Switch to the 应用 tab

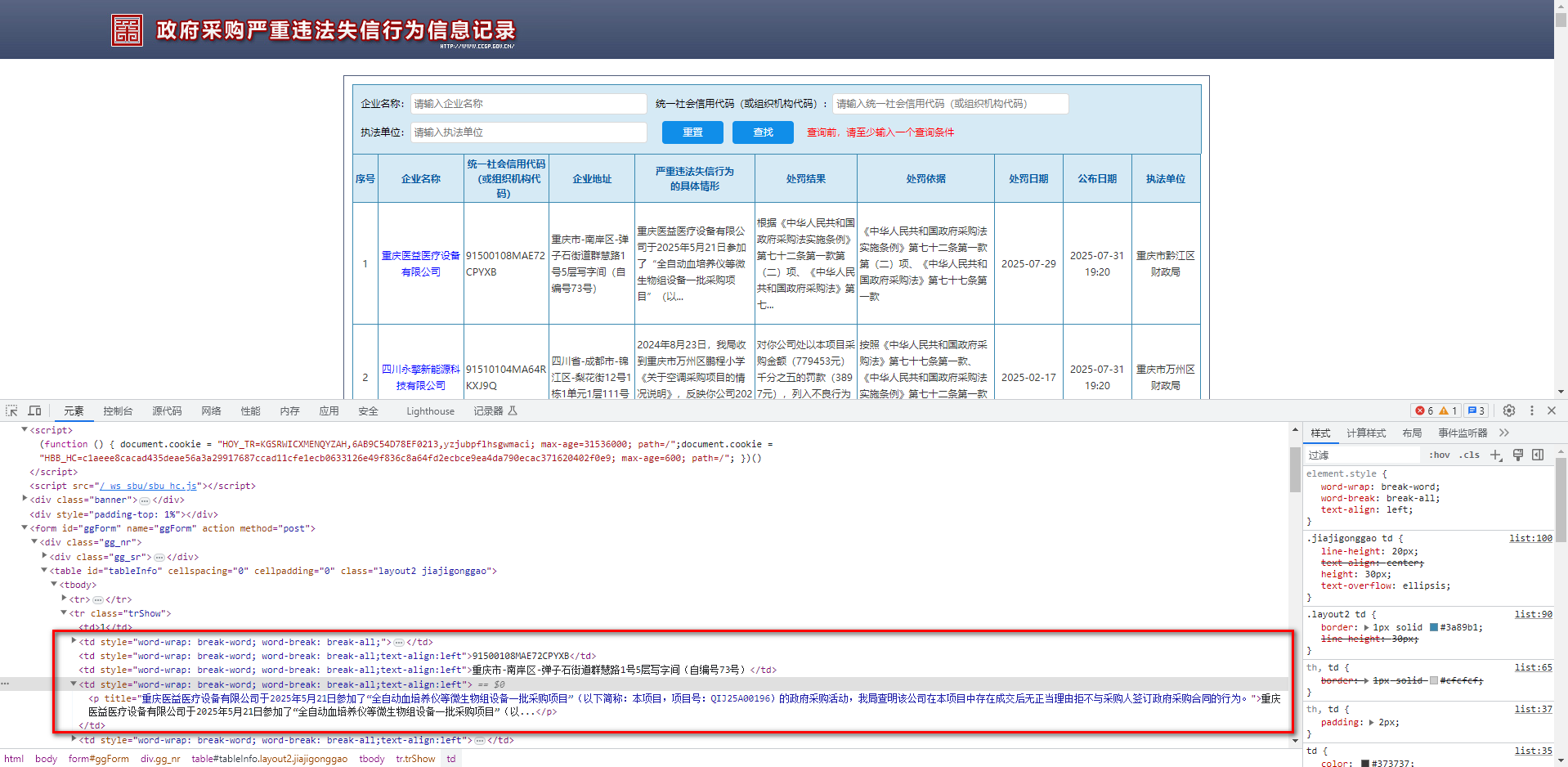tap(329, 410)
